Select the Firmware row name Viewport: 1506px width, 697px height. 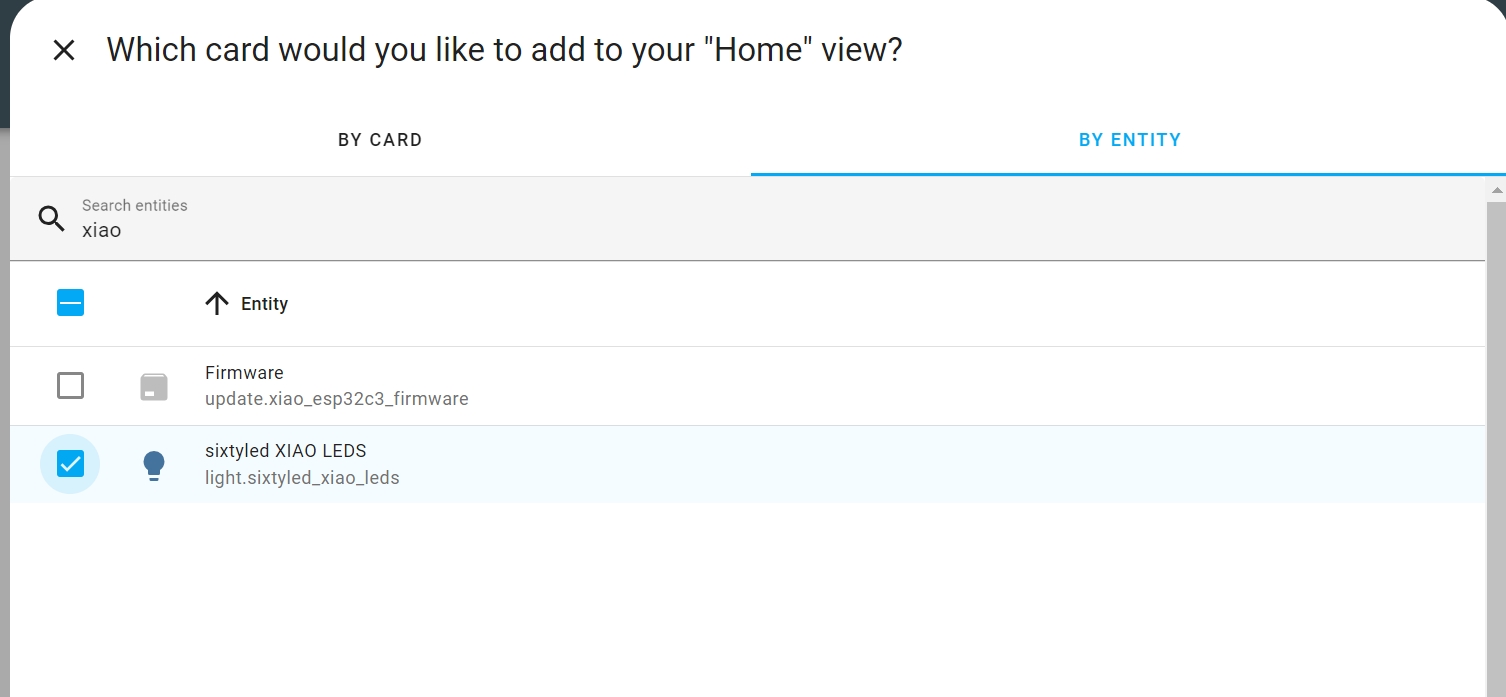point(244,373)
